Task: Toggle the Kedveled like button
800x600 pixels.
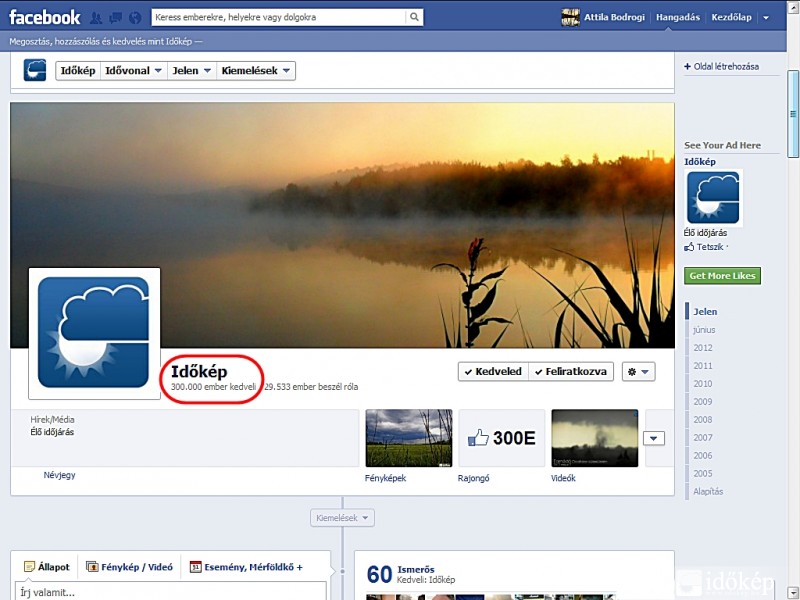Action: click(x=493, y=372)
